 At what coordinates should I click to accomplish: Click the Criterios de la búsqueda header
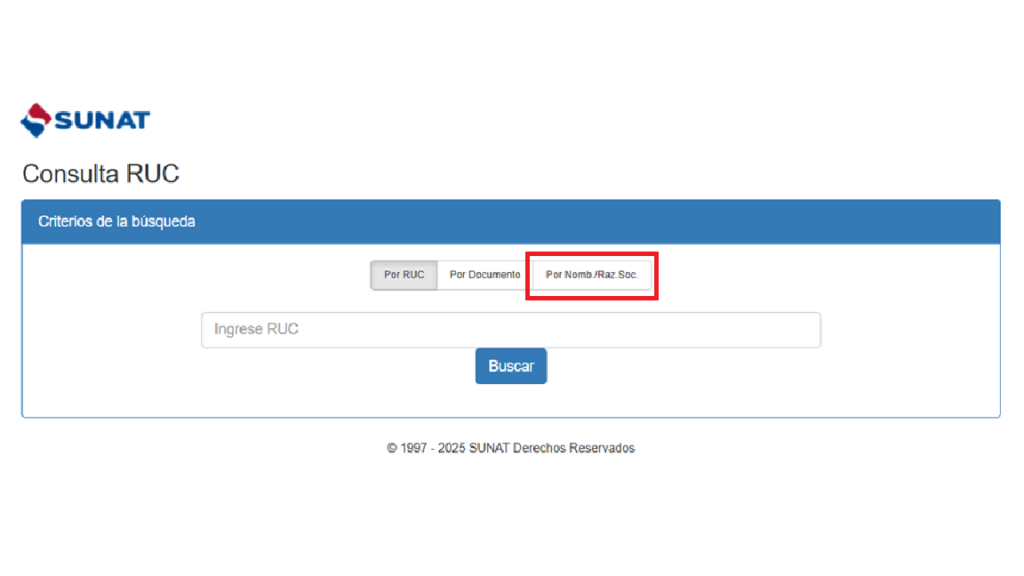(x=117, y=221)
